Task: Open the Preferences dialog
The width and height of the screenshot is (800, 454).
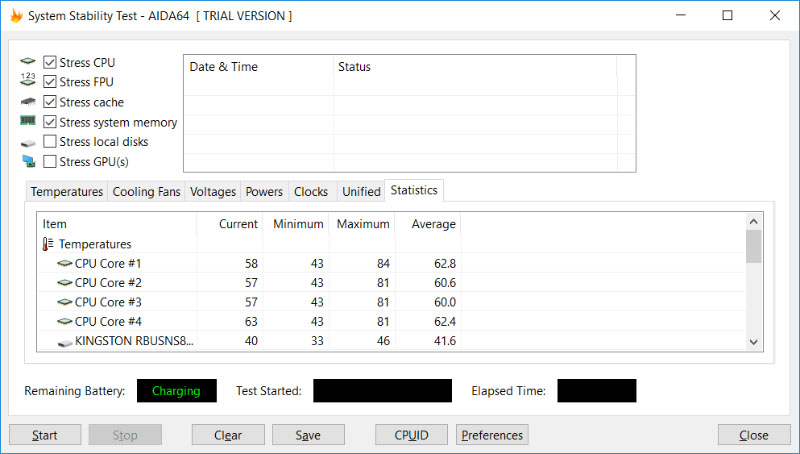Action: point(492,435)
